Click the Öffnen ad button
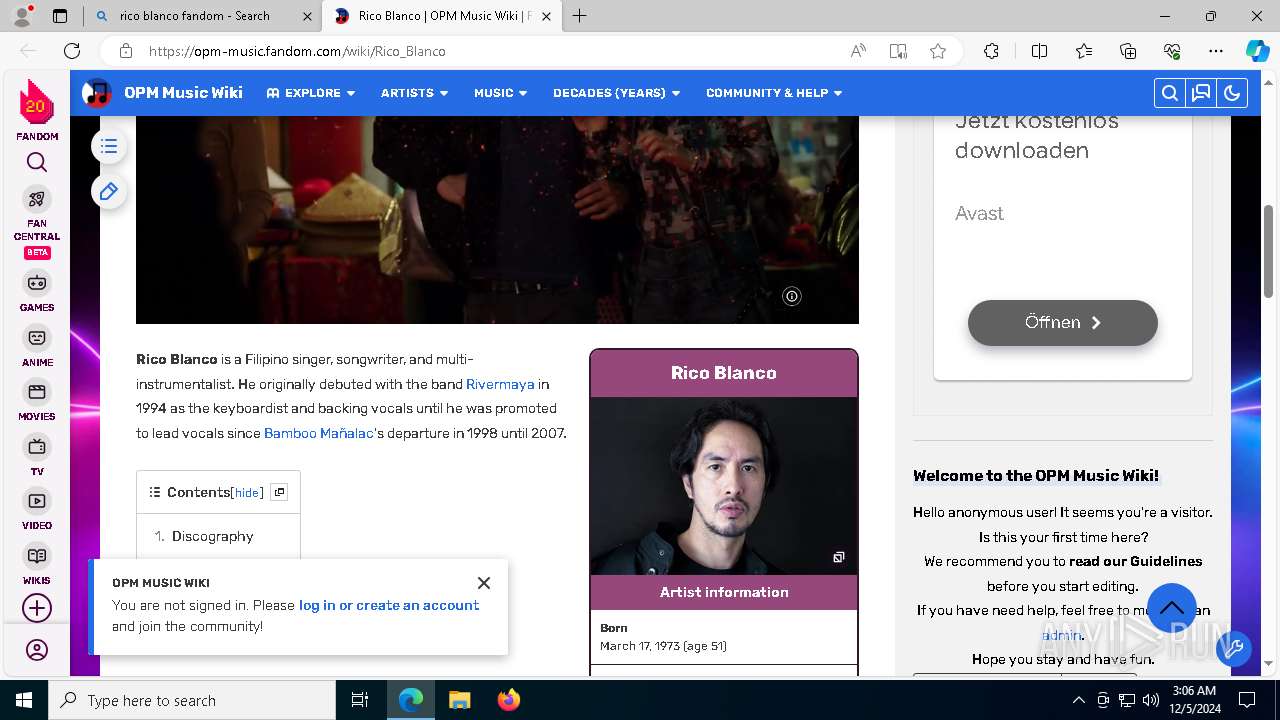Viewport: 1280px width, 720px height. click(1063, 323)
